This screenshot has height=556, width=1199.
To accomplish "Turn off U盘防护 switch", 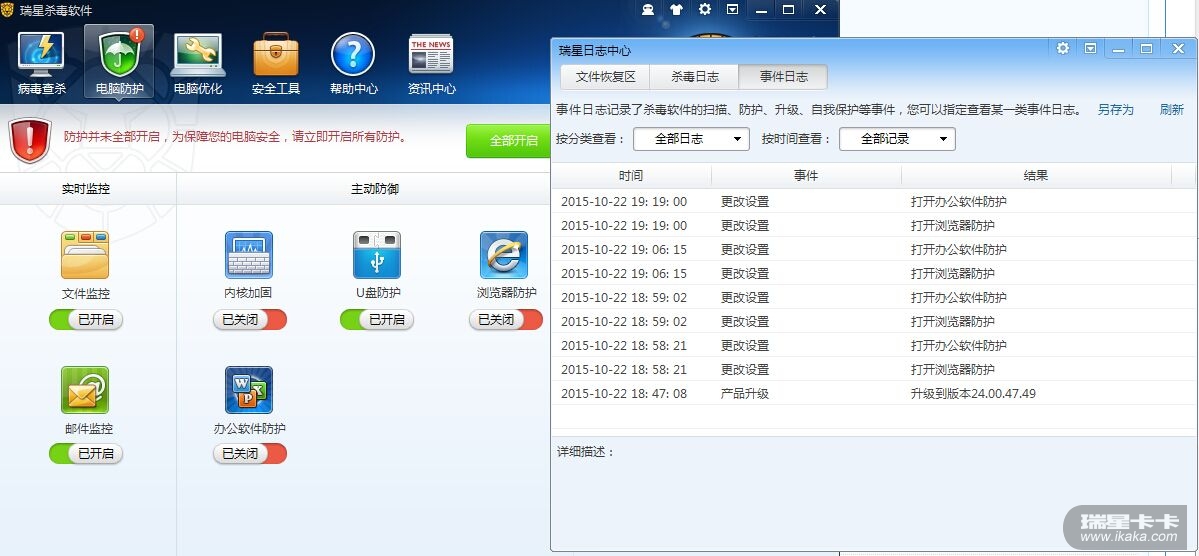I will [377, 320].
